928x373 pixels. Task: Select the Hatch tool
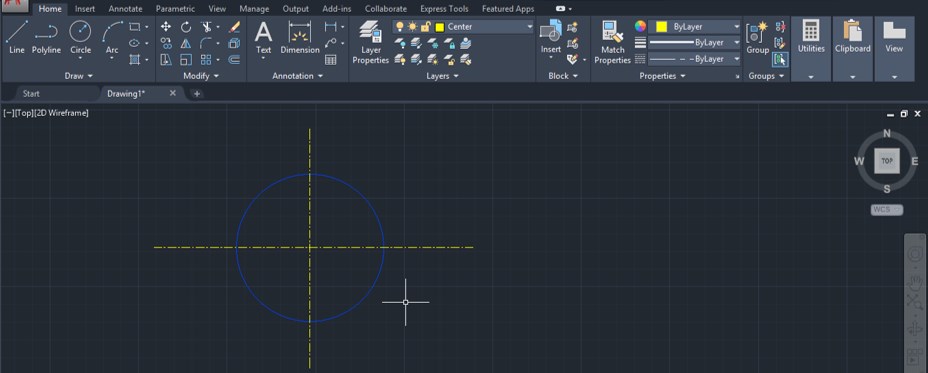(135, 60)
